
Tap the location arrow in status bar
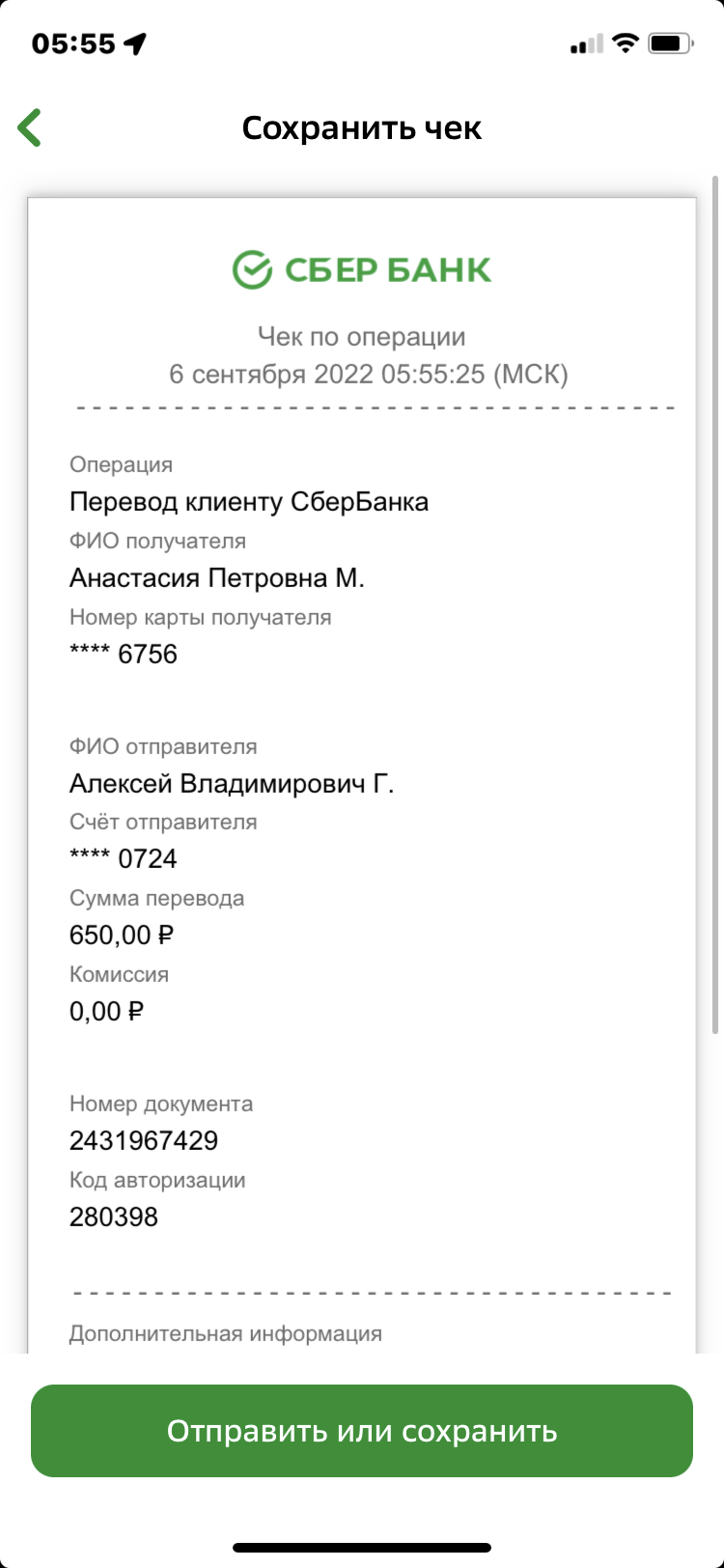[136, 43]
